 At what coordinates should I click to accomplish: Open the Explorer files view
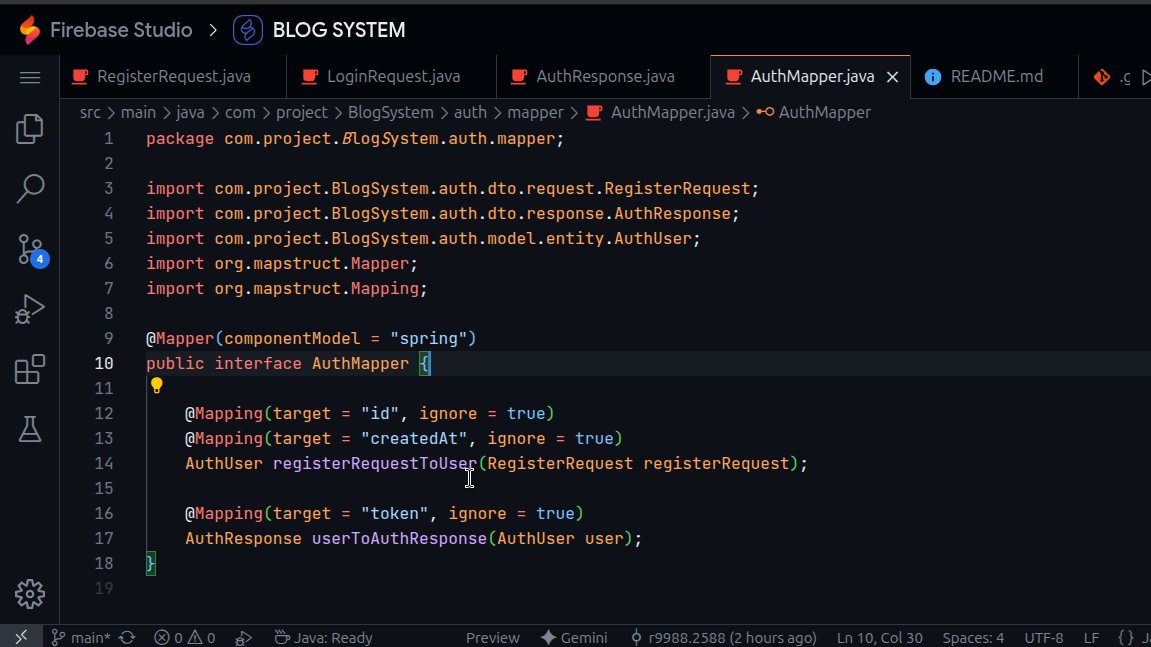[30, 129]
